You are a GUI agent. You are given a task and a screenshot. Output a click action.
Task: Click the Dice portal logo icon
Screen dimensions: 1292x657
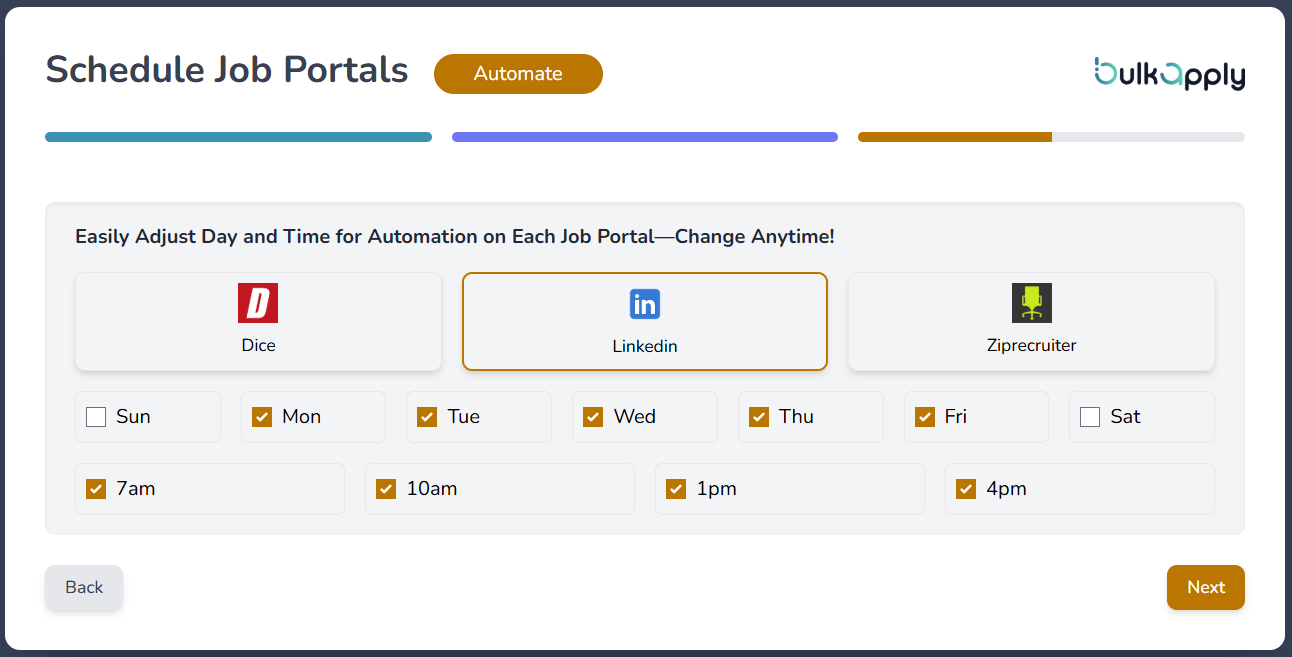click(258, 303)
